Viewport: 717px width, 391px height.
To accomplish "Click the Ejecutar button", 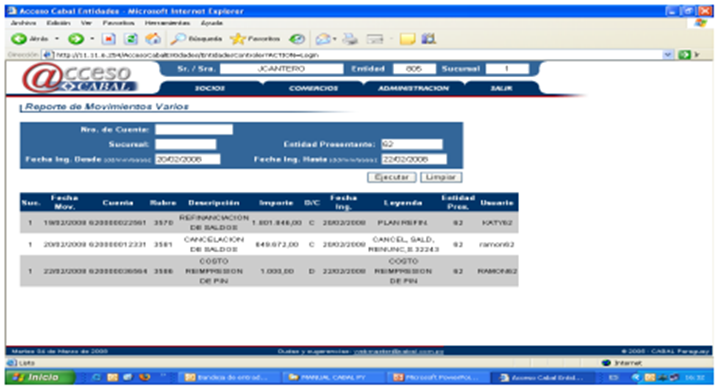I will tap(392, 177).
